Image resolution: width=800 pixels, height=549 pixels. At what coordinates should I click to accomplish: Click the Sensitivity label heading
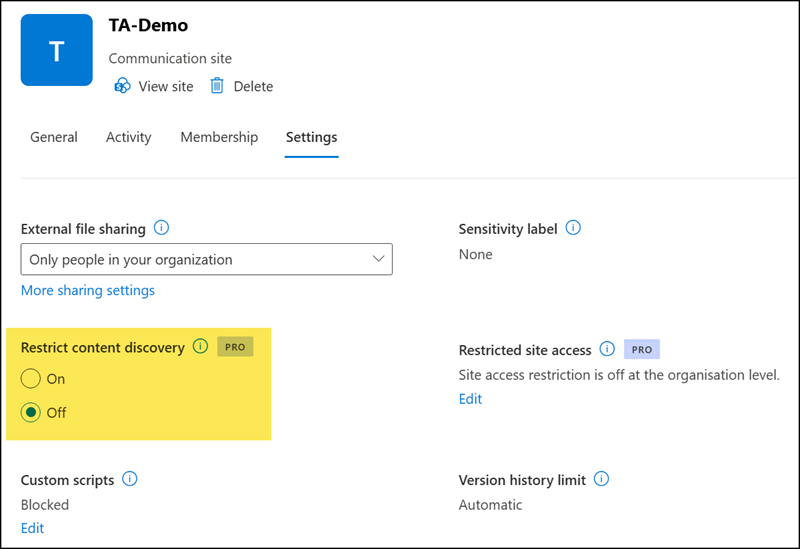pyautogui.click(x=508, y=229)
